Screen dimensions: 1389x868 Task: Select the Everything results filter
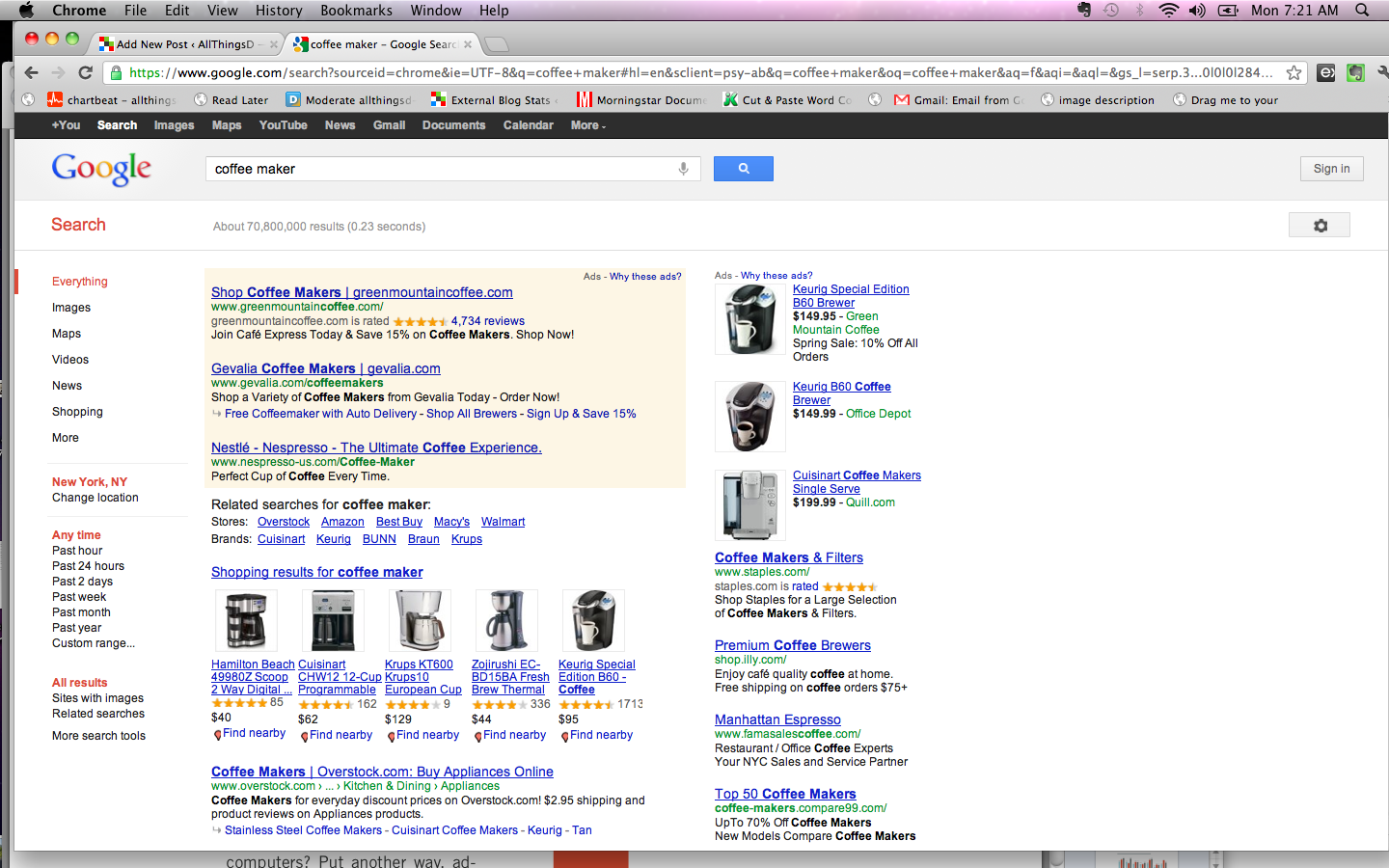79,281
